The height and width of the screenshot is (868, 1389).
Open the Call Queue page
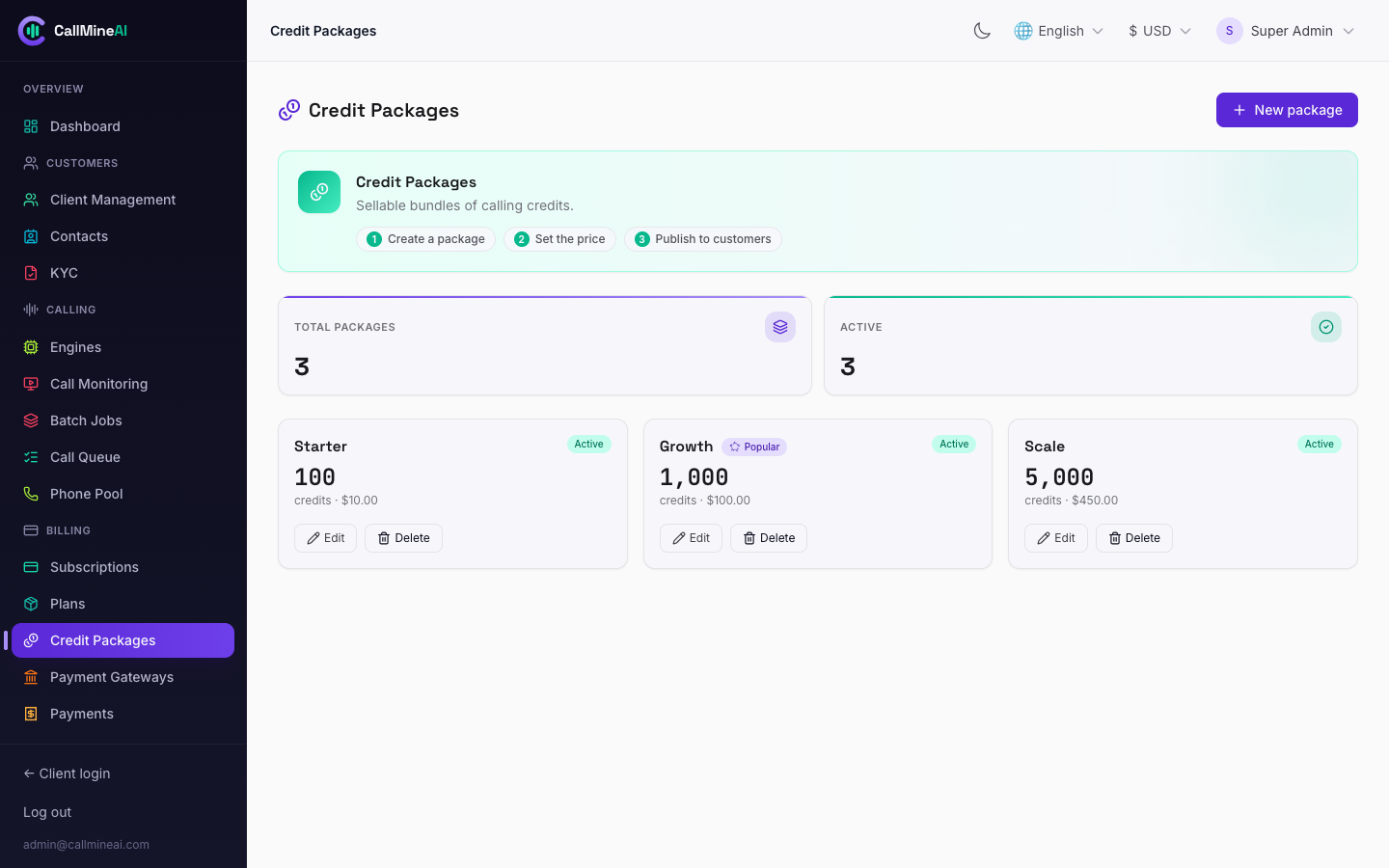tap(123, 457)
